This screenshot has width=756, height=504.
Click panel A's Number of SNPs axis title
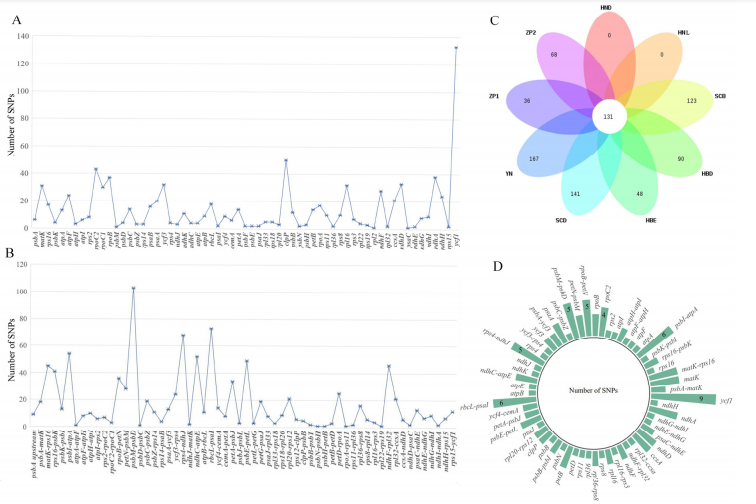[x=11, y=123]
